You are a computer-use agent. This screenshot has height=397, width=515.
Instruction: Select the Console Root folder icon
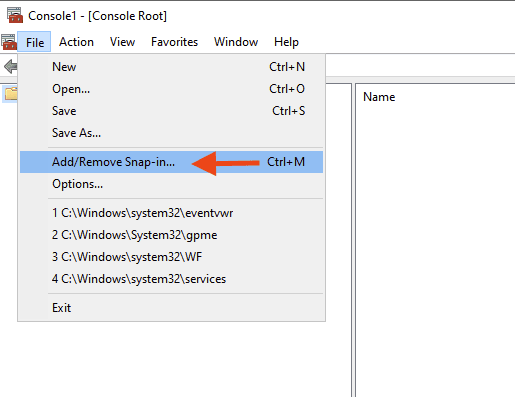(11, 94)
